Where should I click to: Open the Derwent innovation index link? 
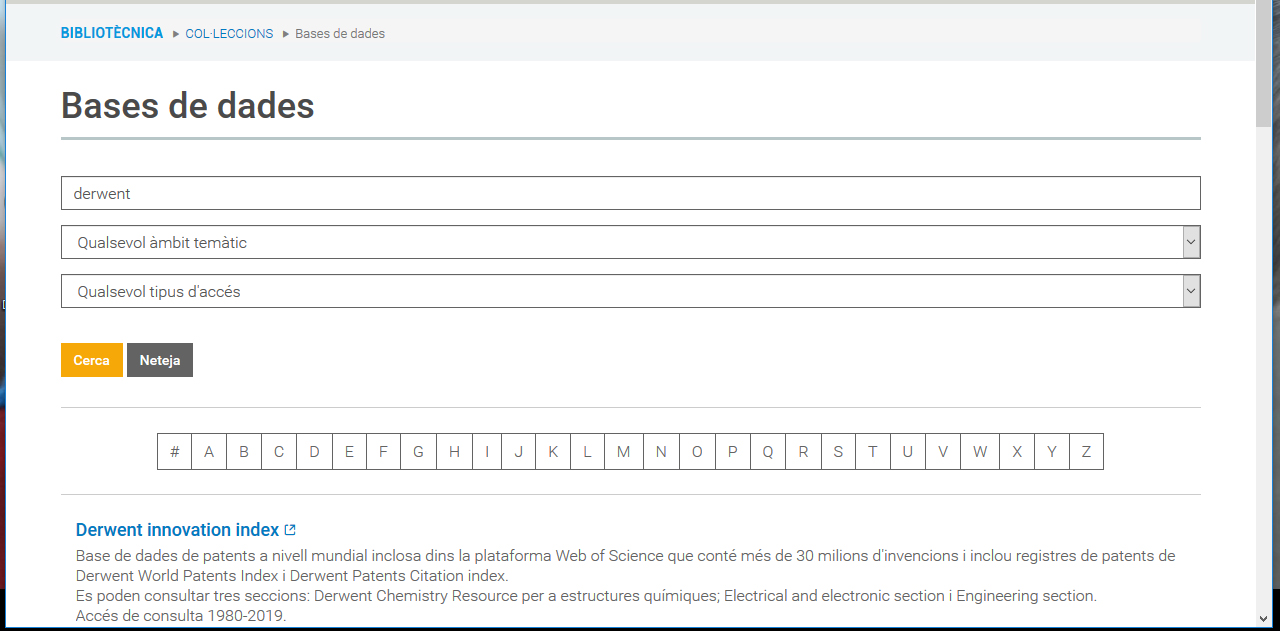click(x=177, y=530)
